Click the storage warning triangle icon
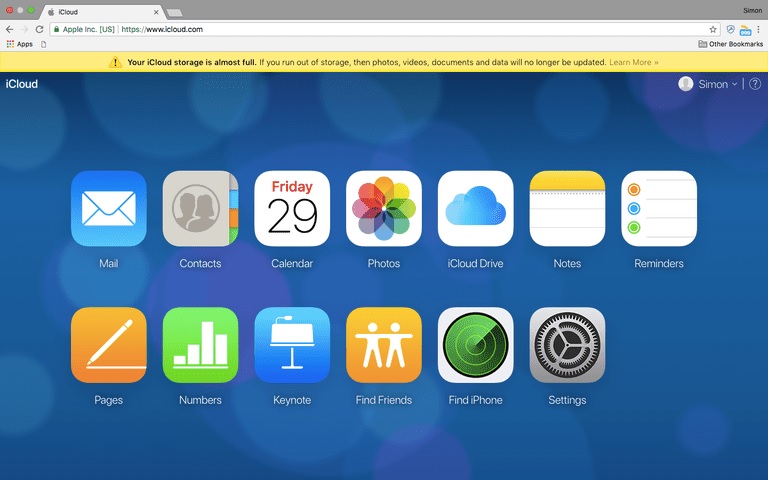The image size is (768, 480). click(x=115, y=62)
